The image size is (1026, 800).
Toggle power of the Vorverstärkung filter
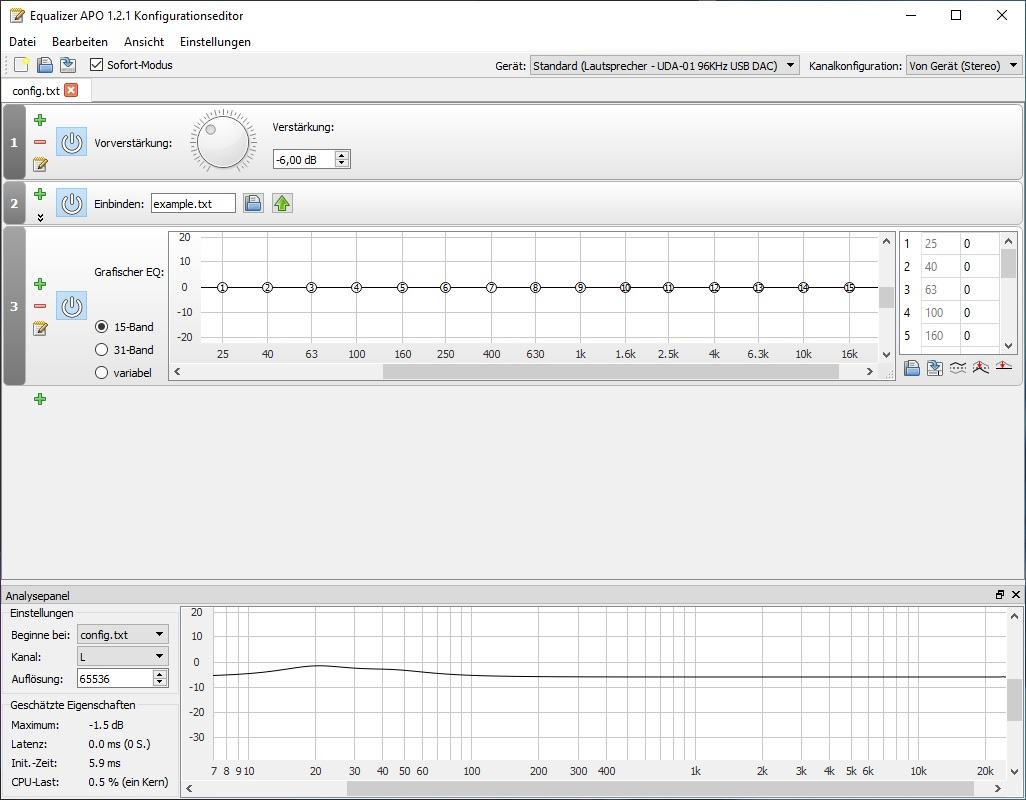click(x=71, y=143)
